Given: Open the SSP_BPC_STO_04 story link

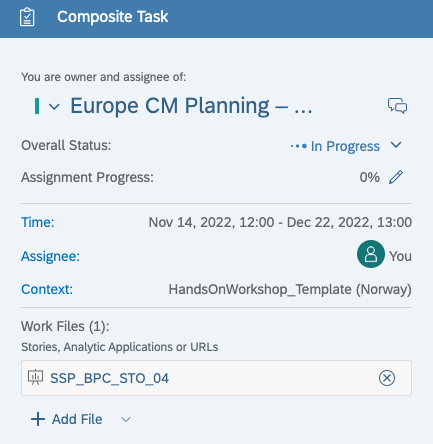Looking at the screenshot, I should [110, 378].
